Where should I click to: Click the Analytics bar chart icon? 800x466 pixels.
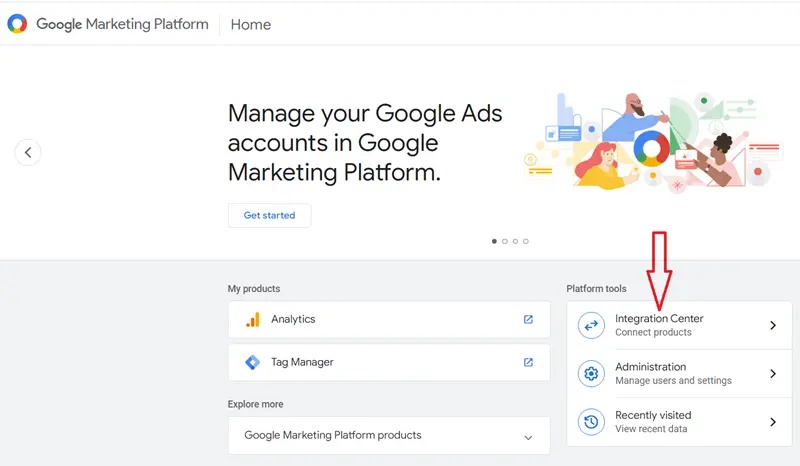(253, 320)
